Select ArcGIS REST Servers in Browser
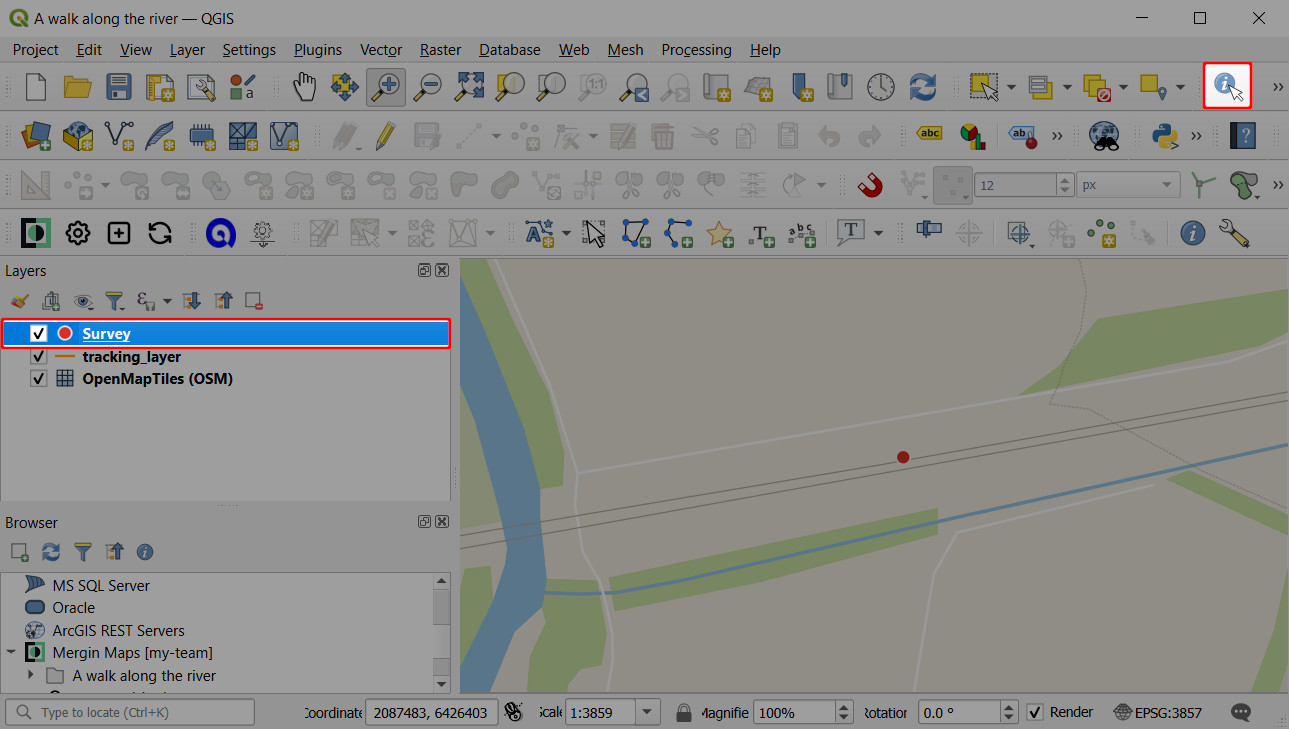1289x729 pixels. point(118,630)
